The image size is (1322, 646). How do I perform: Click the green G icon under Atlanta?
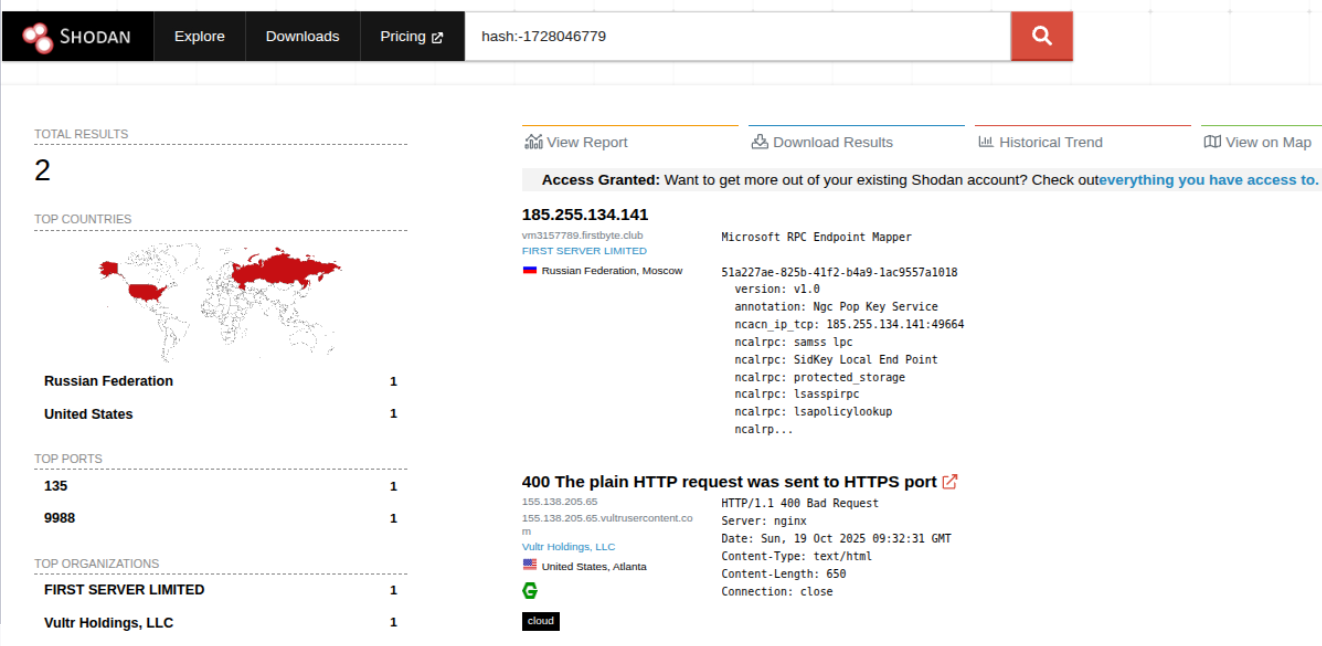(x=530, y=591)
